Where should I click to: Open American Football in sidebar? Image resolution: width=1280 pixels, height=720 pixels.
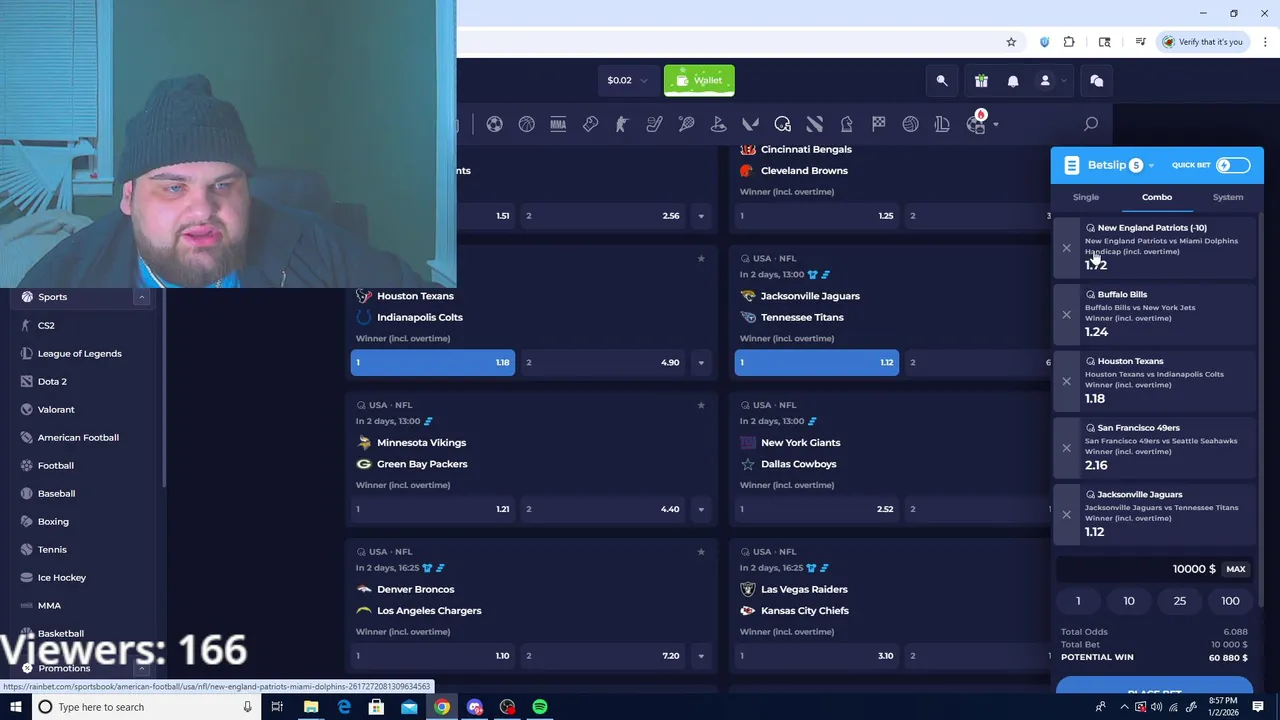(78, 437)
